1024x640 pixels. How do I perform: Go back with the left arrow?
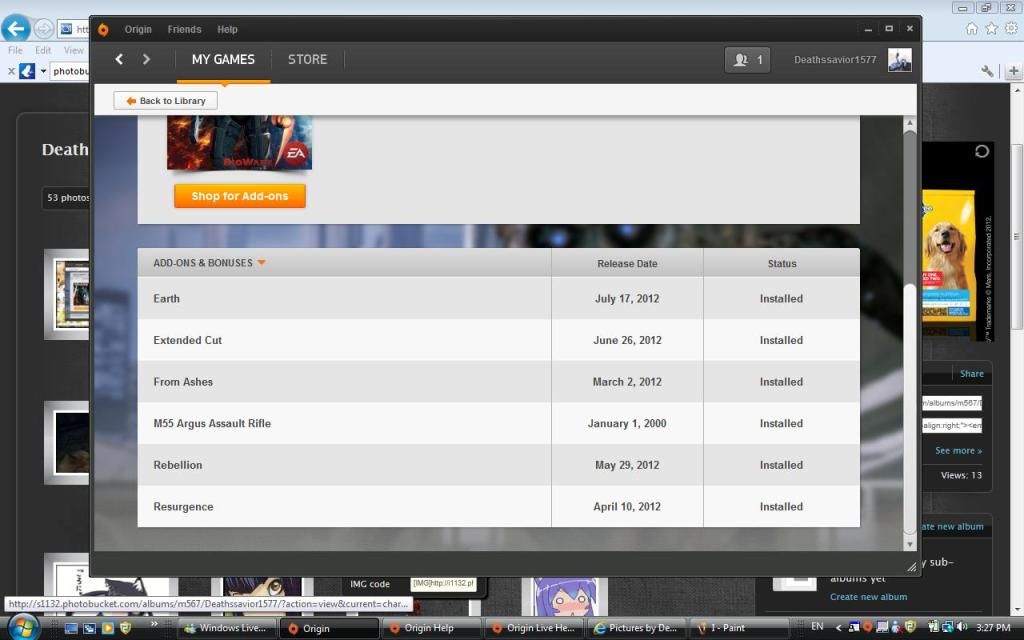[x=119, y=60]
